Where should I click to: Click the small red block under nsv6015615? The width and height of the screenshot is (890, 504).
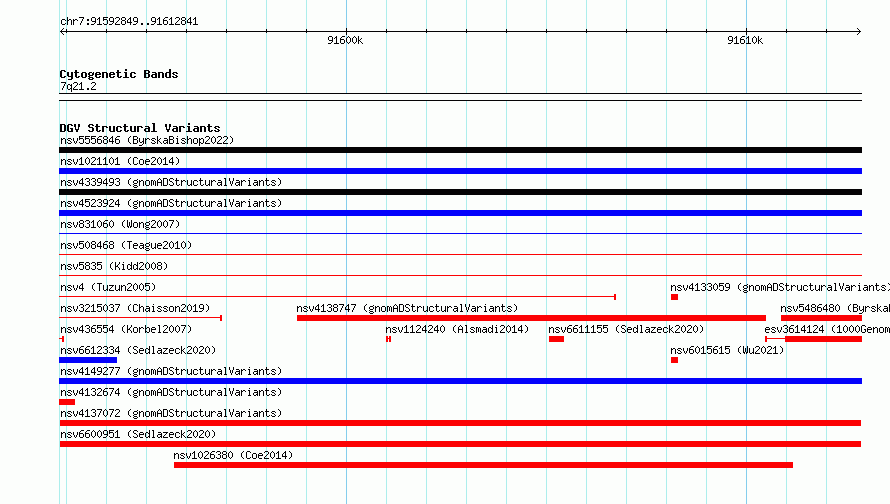pyautogui.click(x=674, y=360)
